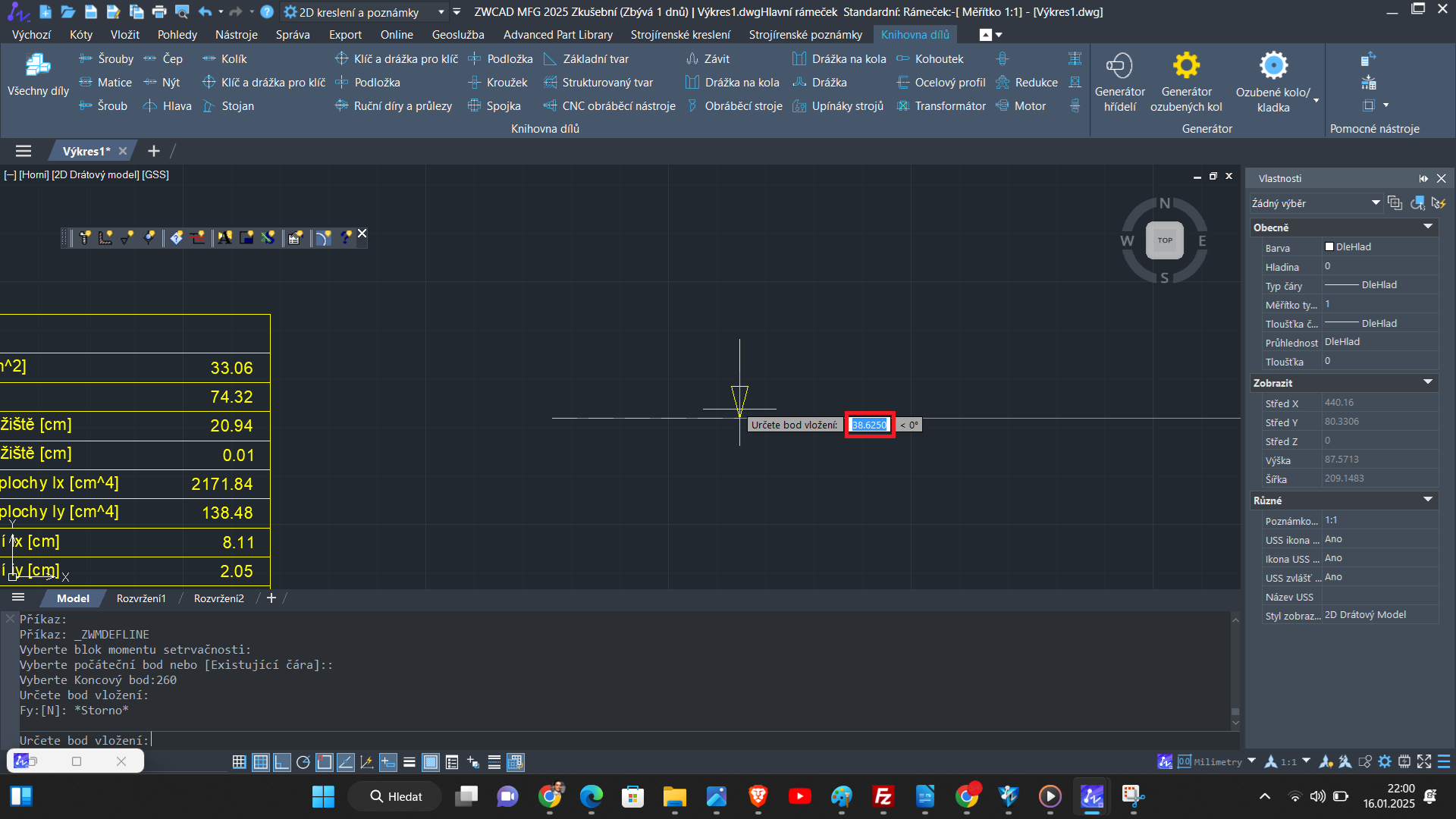This screenshot has height=819, width=1456.
Task: Add a new drawing tab with plus
Action: pos(154,151)
